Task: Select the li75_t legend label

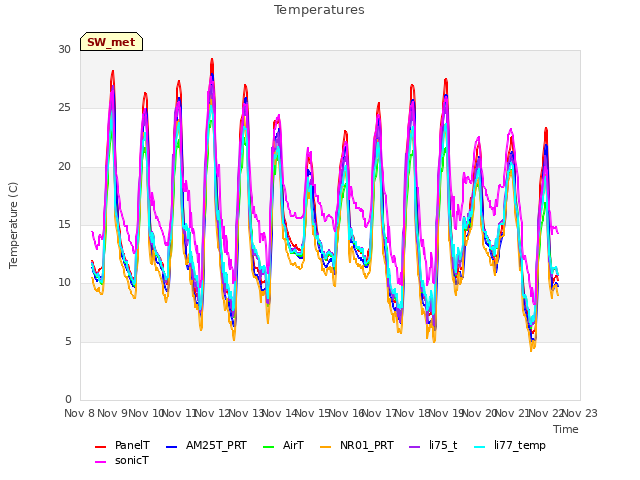Action: click(x=443, y=445)
